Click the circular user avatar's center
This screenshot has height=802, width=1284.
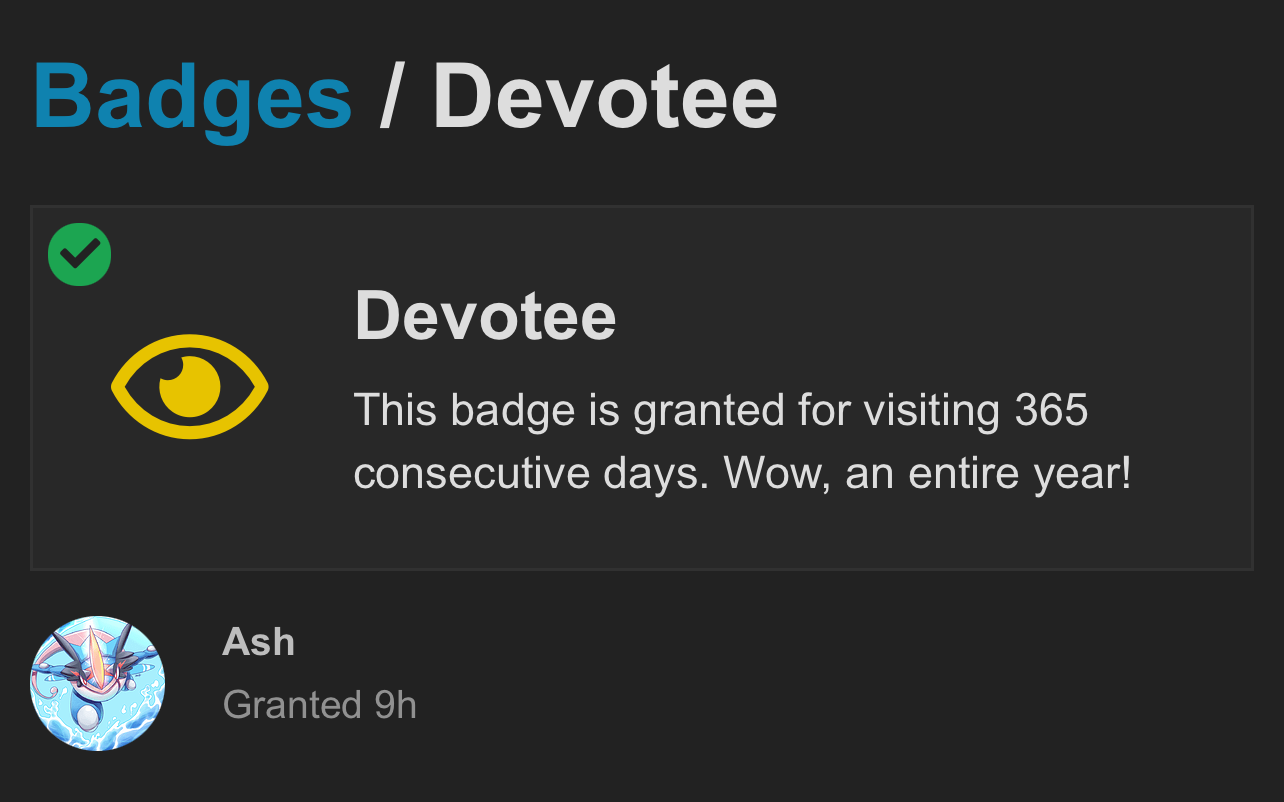tap(98, 683)
